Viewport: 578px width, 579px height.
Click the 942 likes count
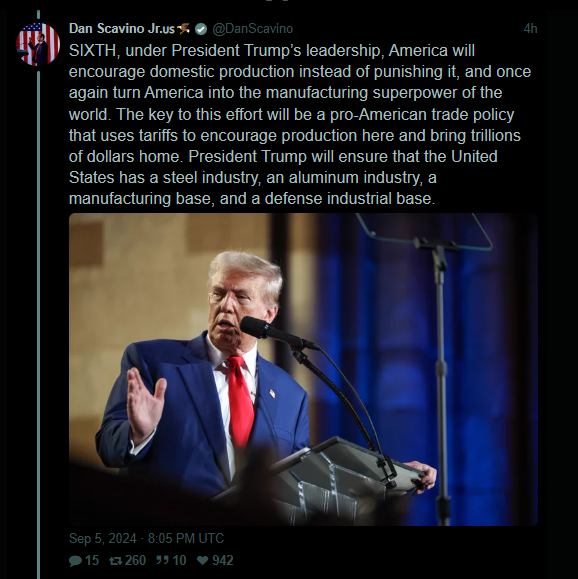tap(223, 561)
